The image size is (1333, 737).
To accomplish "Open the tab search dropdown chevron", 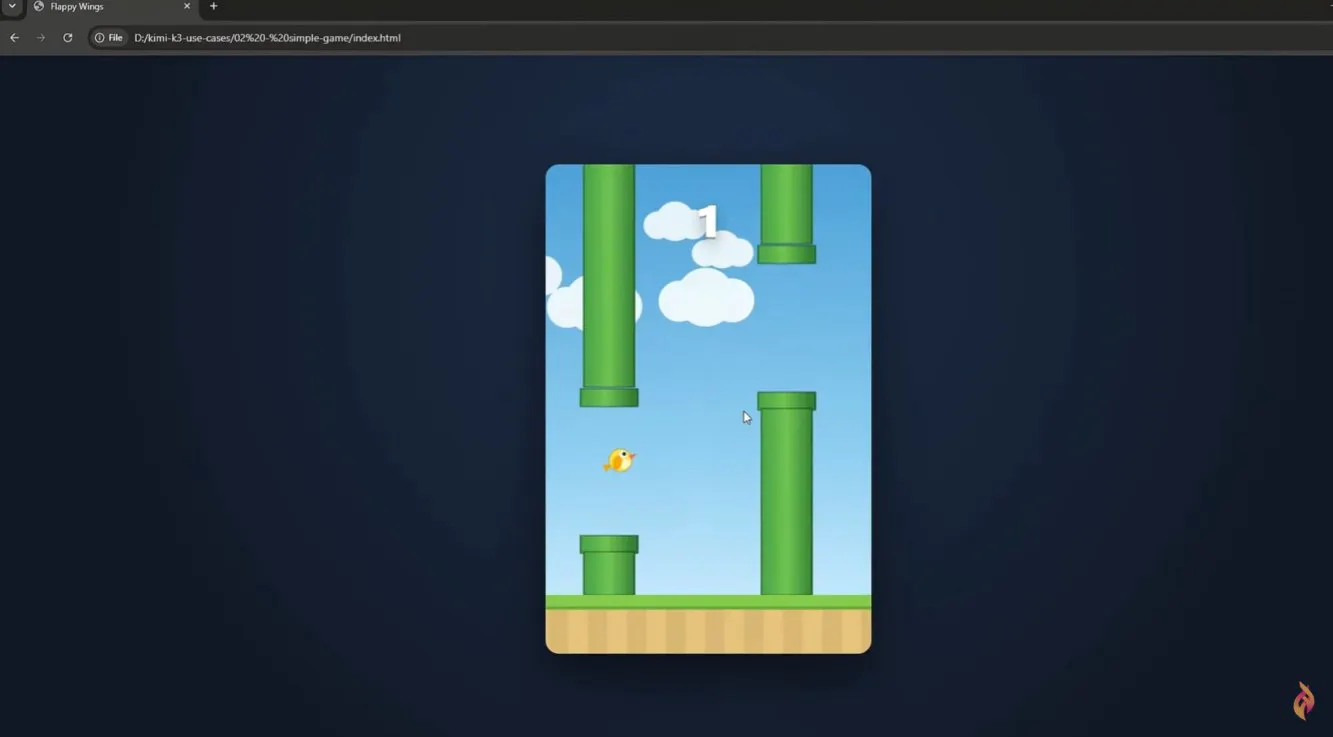I will (12, 7).
